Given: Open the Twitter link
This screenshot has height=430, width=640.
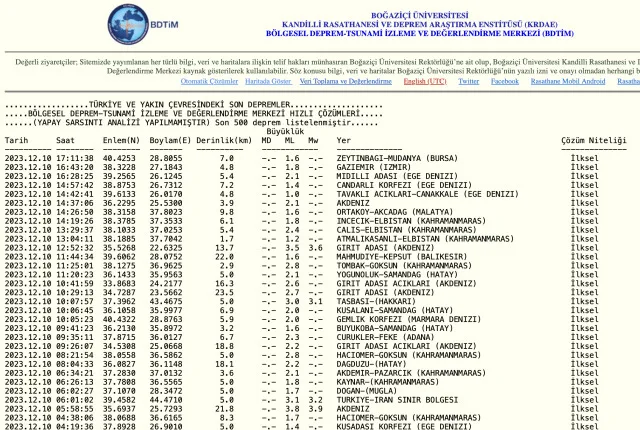Looking at the screenshot, I should (469, 81).
